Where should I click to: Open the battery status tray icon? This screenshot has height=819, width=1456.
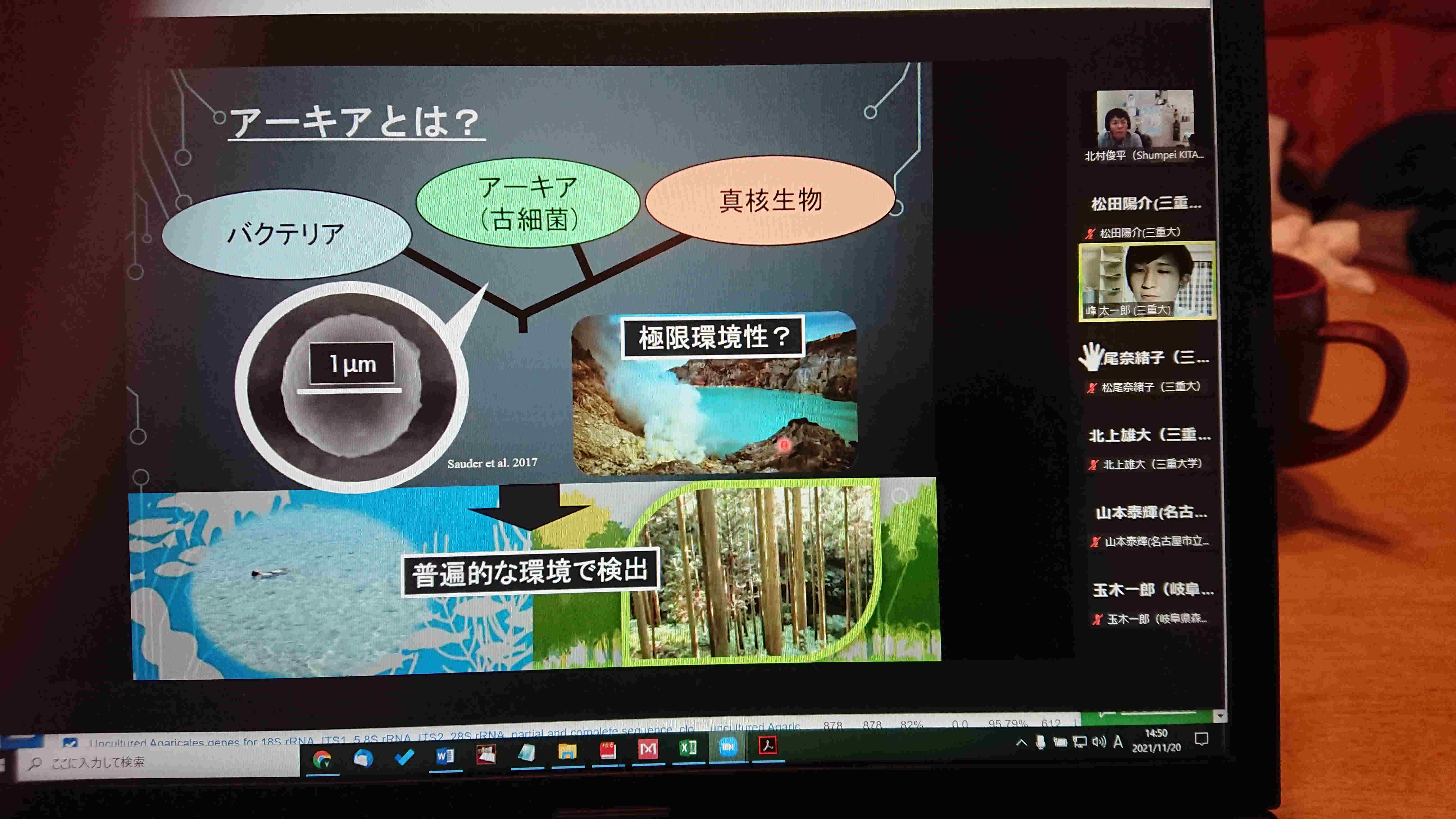(x=1060, y=742)
